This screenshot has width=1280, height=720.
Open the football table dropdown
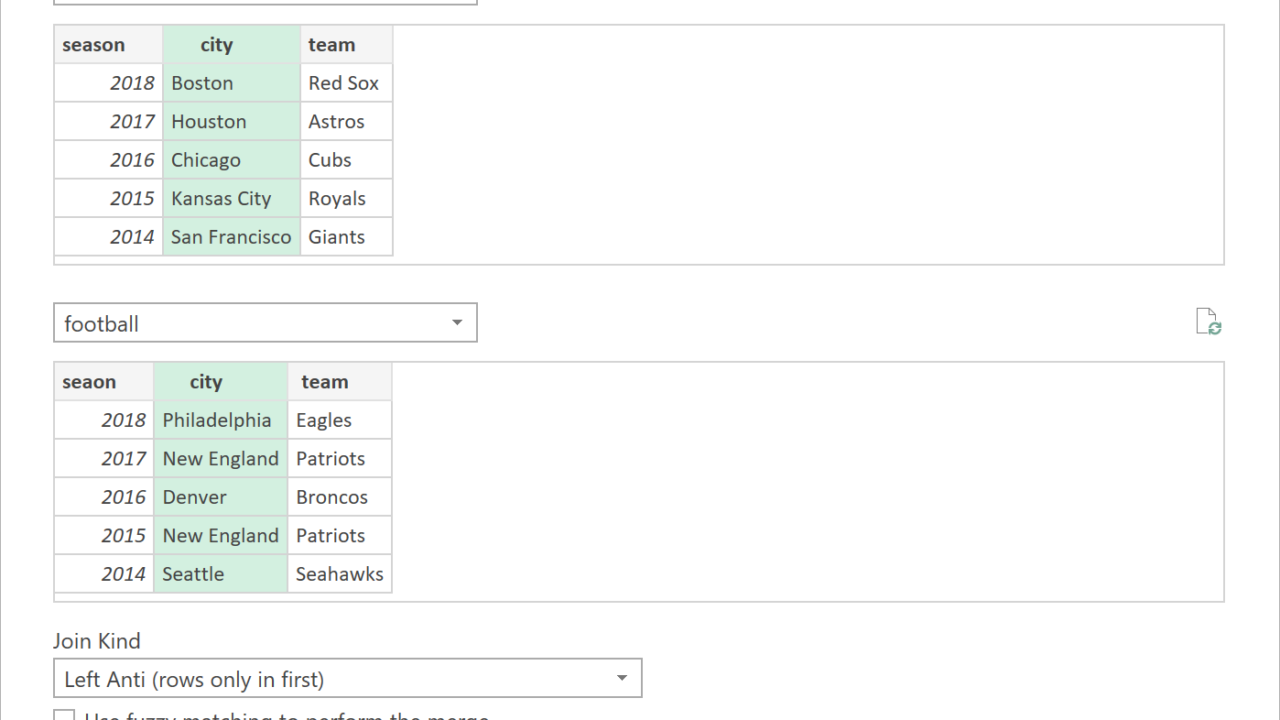point(457,323)
